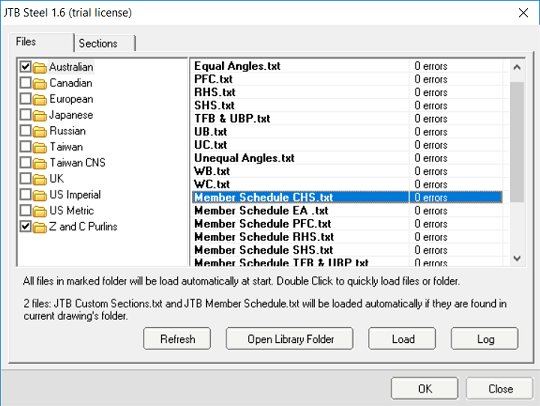Click the US Metric folder icon

pos(40,211)
